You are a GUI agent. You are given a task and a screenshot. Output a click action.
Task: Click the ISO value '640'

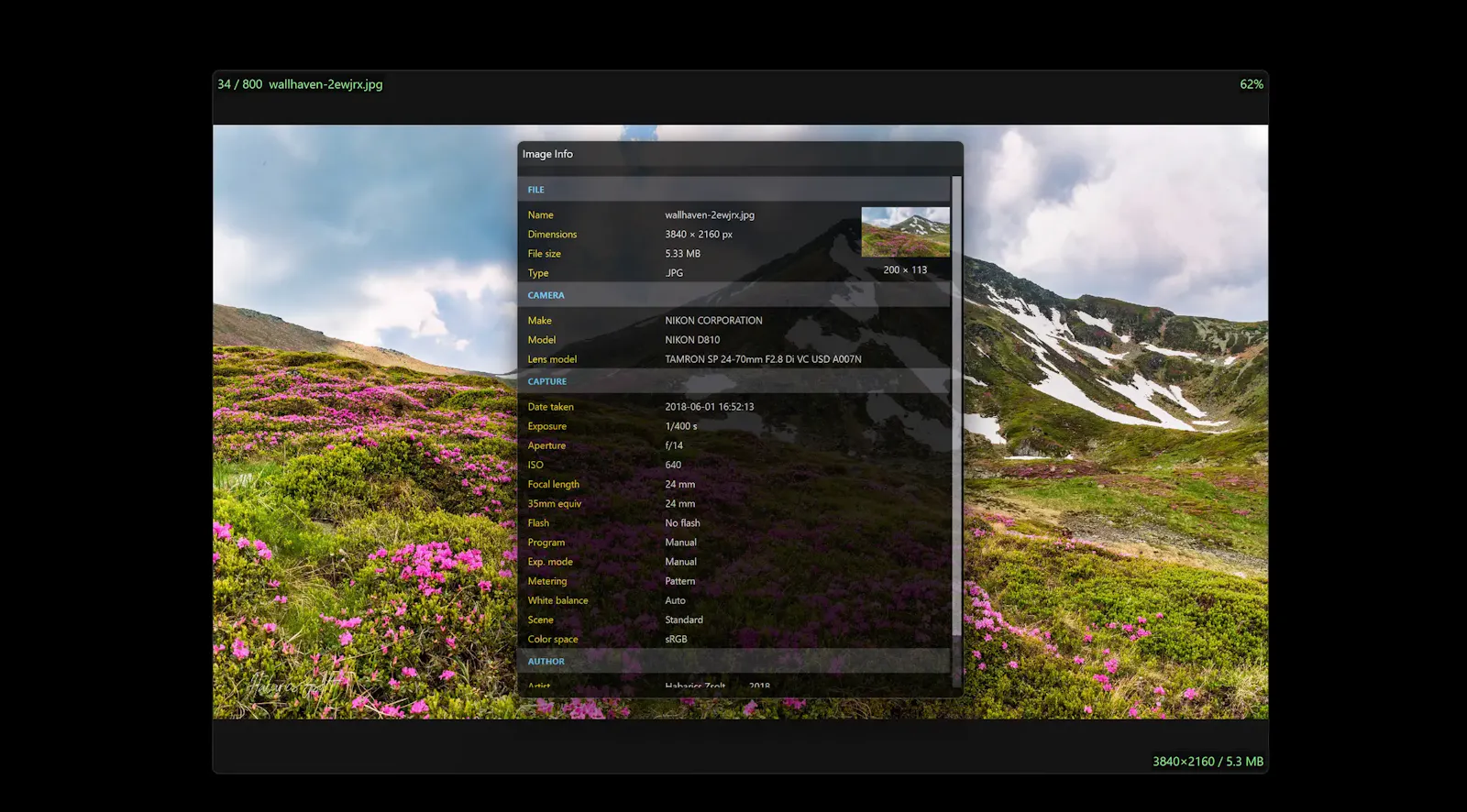[x=673, y=465]
